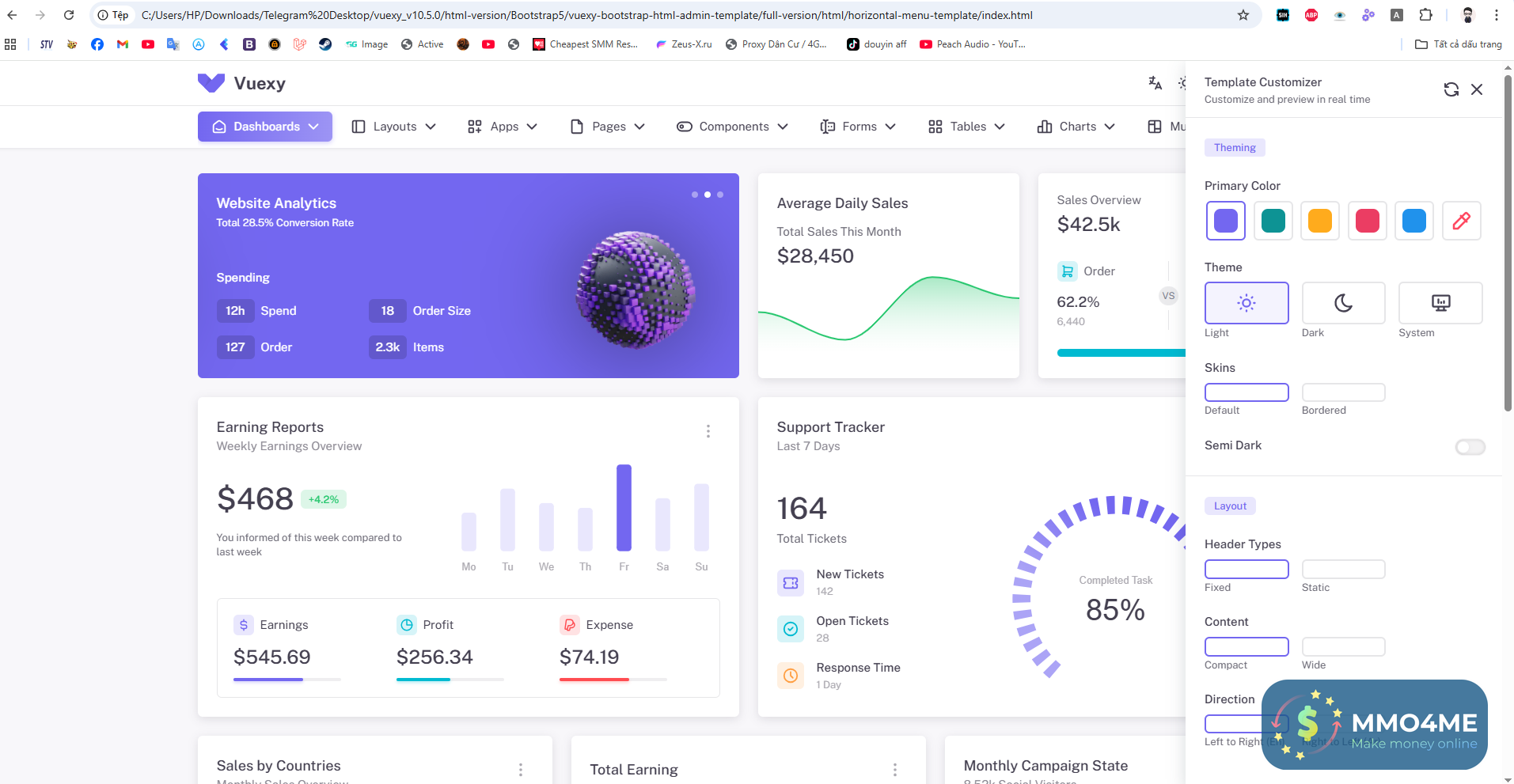
Task: Click the Response Time clock icon
Action: point(791,676)
